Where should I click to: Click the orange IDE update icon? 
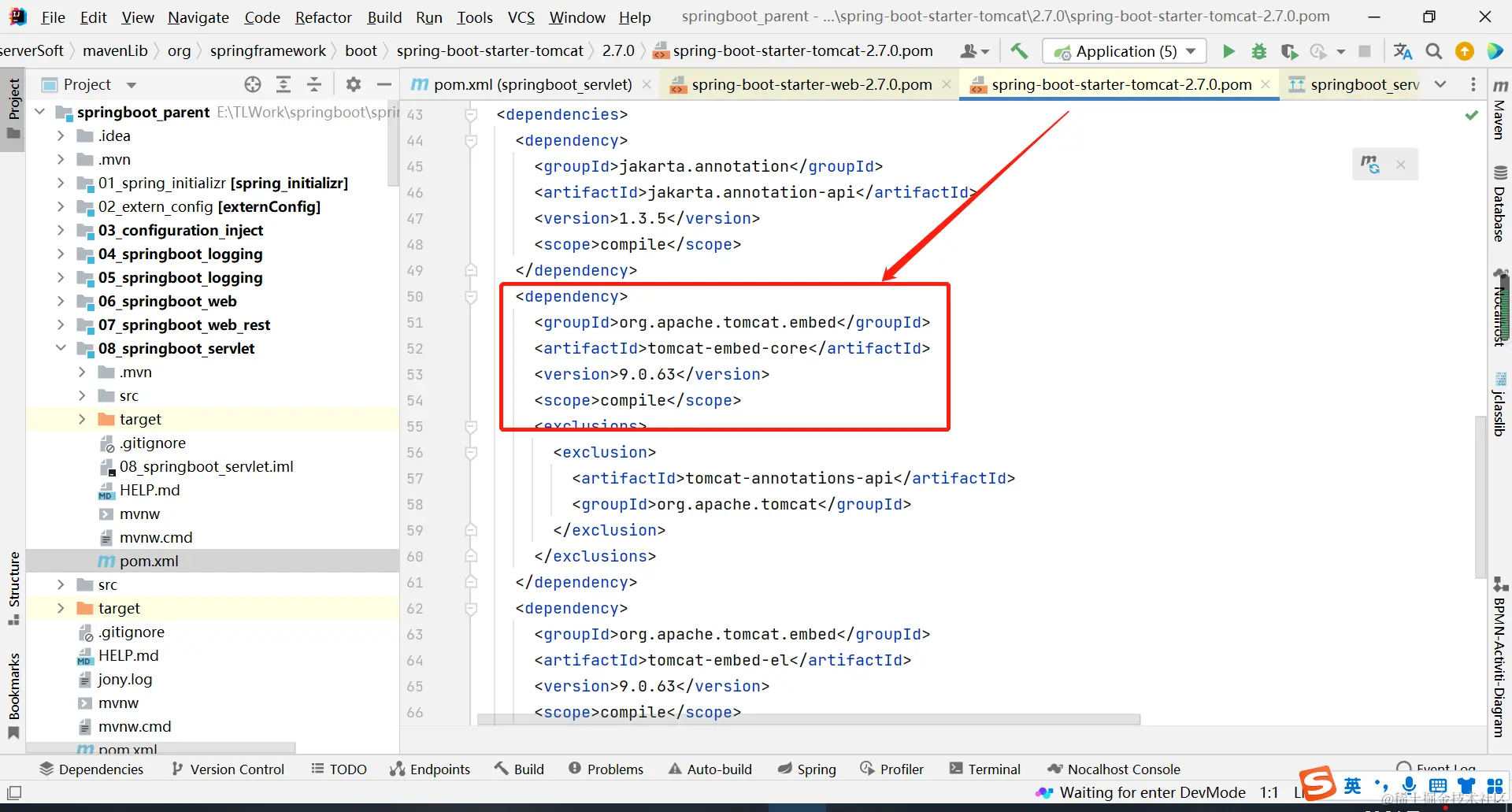pos(1465,51)
